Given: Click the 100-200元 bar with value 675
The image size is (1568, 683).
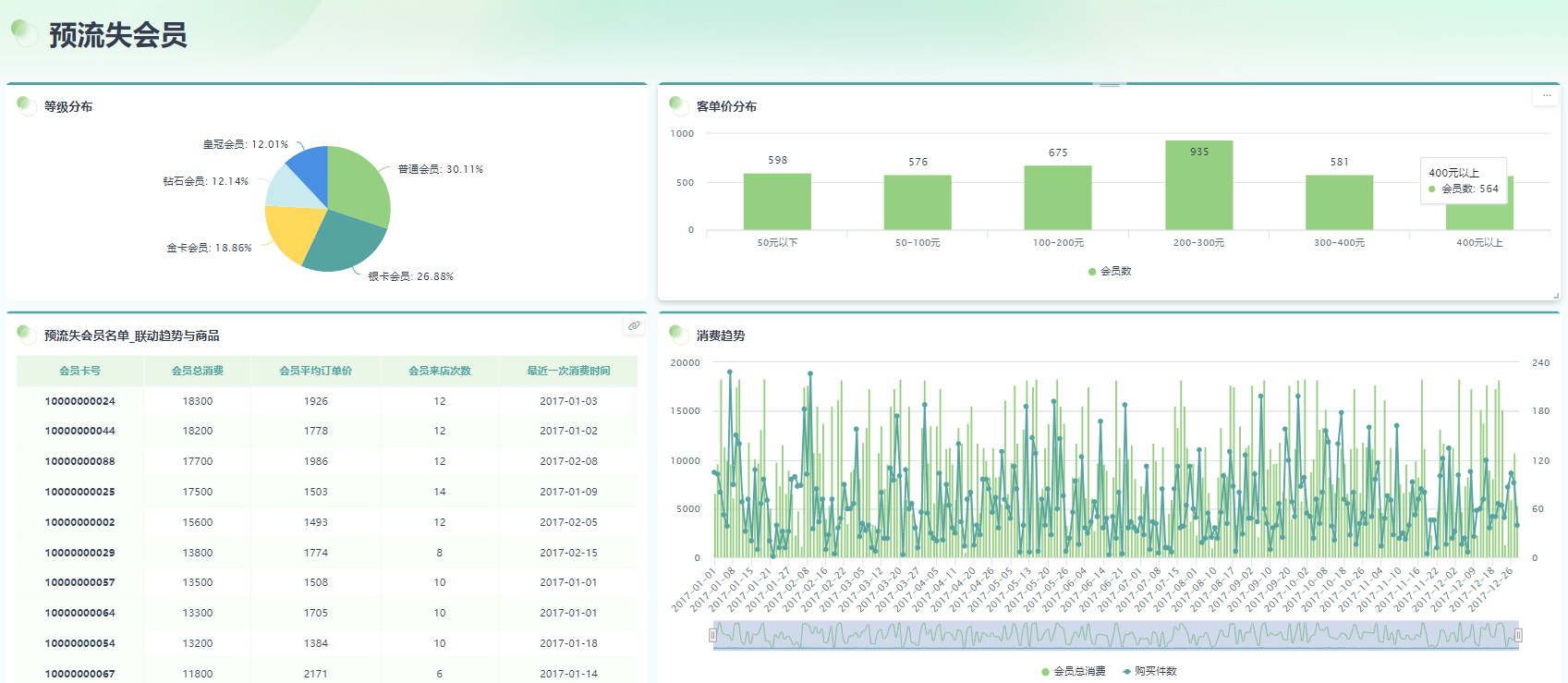Looking at the screenshot, I should coord(1058,198).
